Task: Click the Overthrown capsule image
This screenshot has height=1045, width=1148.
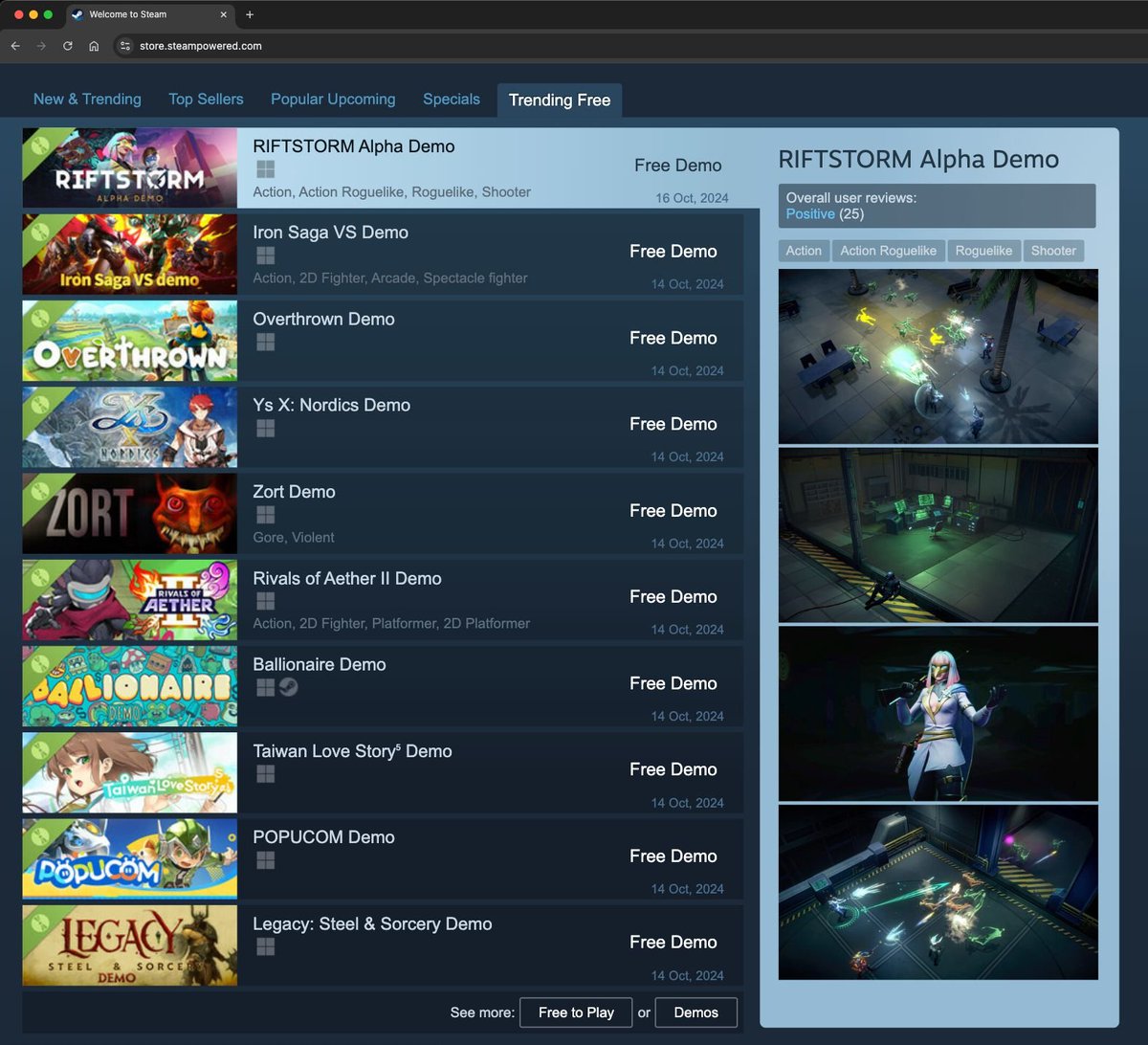Action: point(130,341)
